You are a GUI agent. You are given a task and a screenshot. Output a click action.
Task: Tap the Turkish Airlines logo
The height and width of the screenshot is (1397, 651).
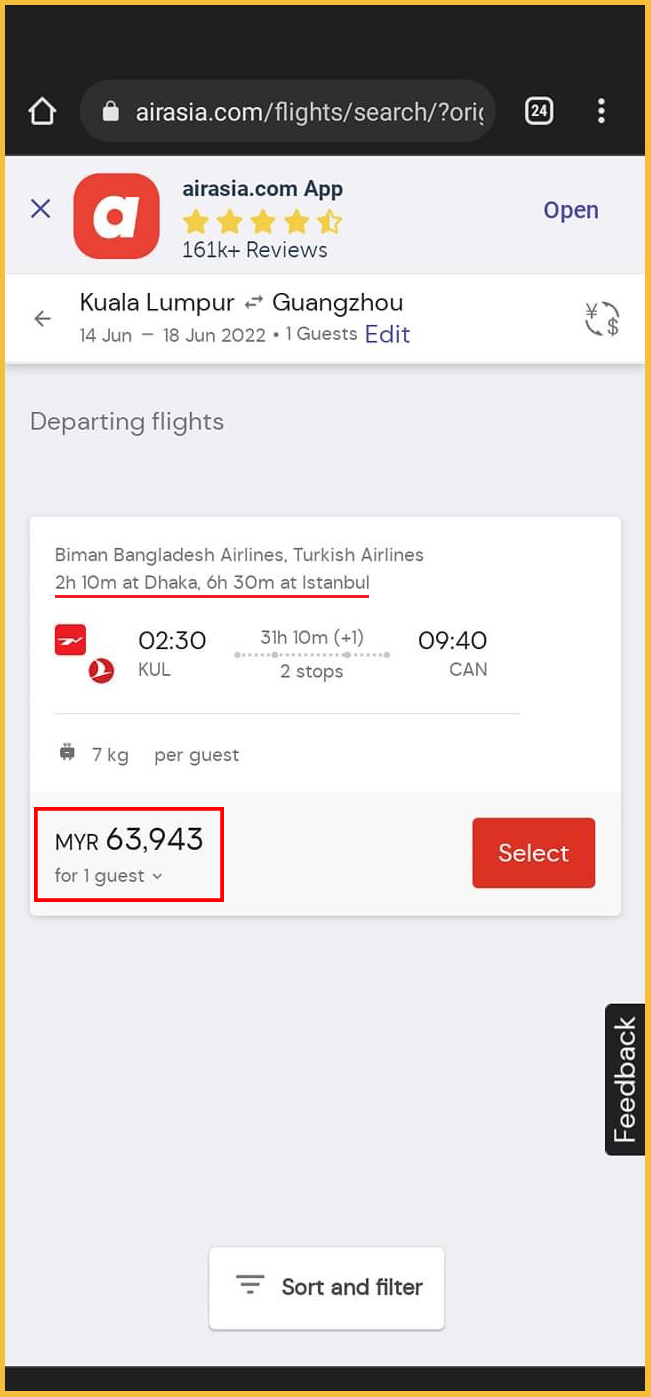click(x=101, y=670)
